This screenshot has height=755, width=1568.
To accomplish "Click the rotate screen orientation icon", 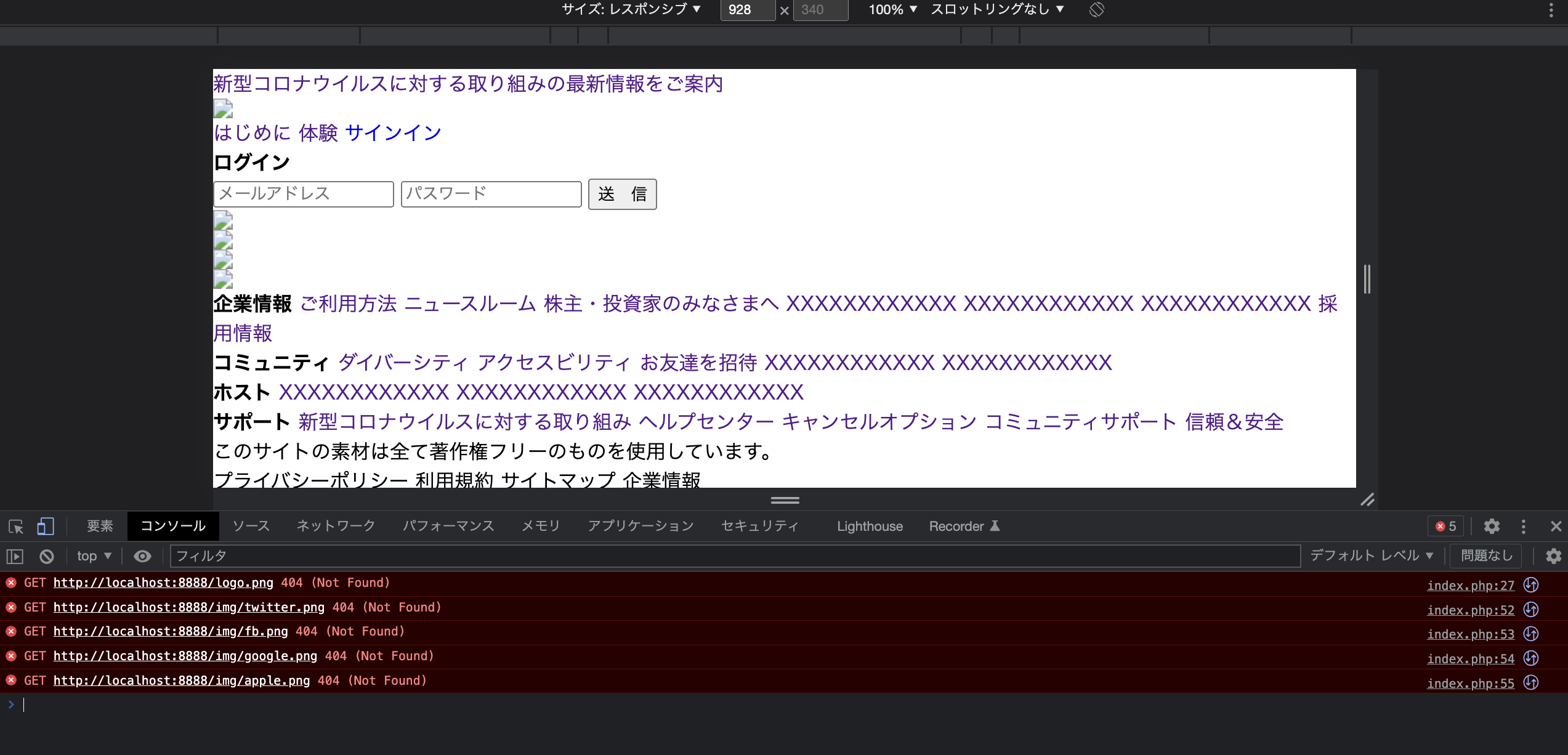I will tap(1096, 10).
